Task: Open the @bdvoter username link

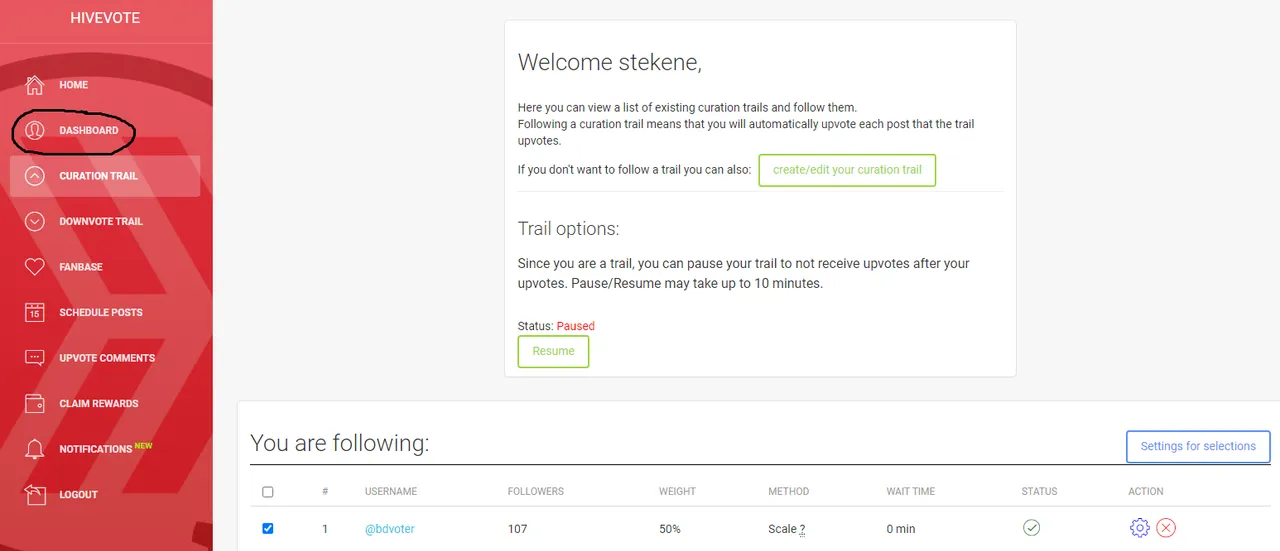Action: point(390,529)
